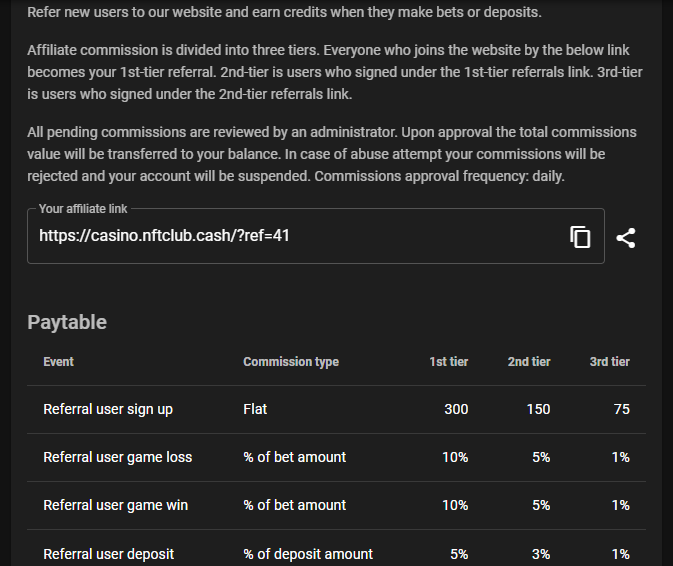Screen dimensions: 673x566
Task: Click the Event column header
Action: click(x=58, y=362)
